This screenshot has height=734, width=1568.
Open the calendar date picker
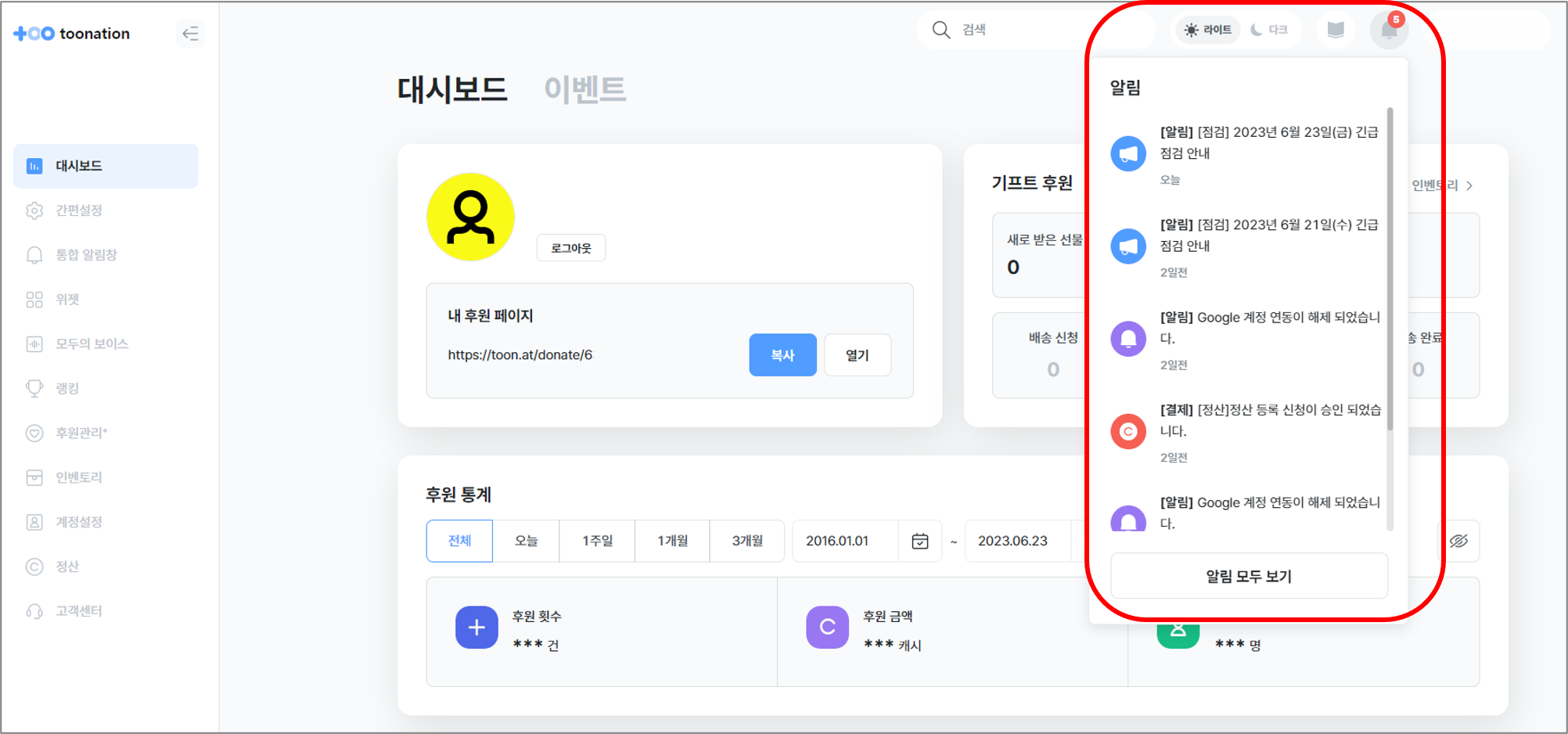tap(919, 541)
